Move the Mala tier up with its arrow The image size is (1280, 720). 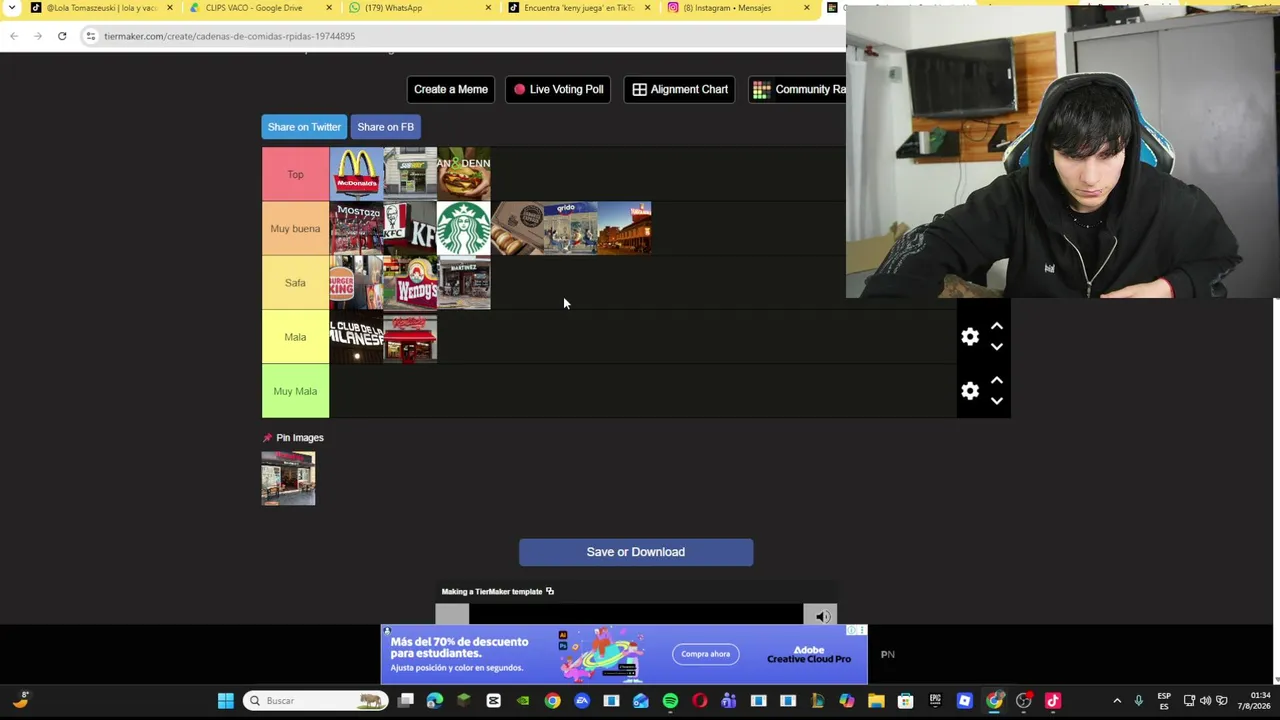coord(997,327)
